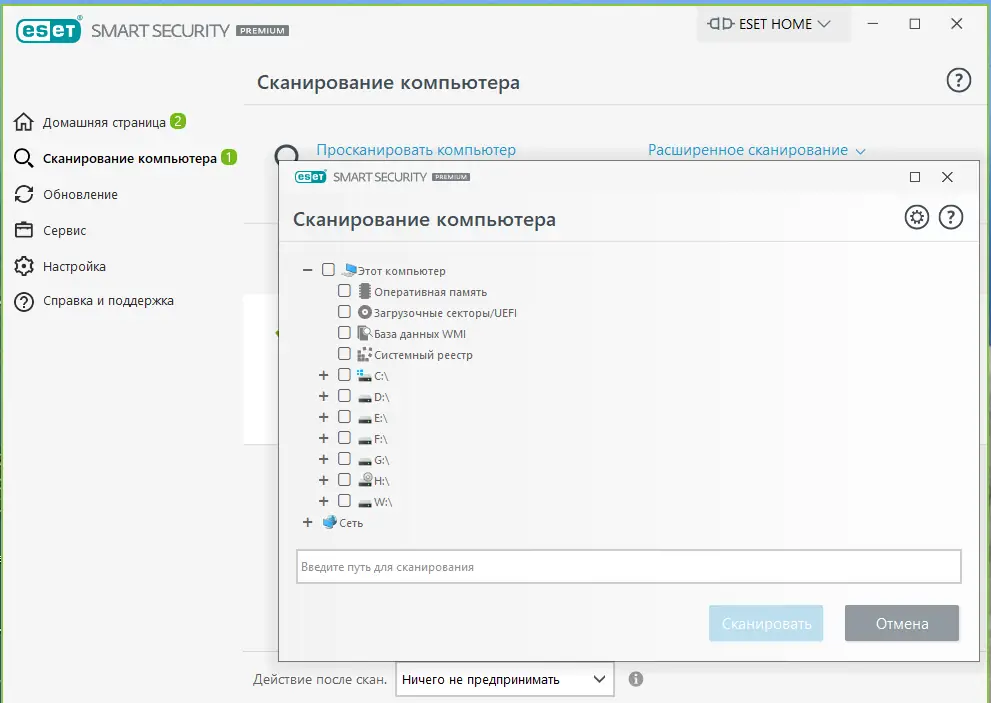The image size is (991, 703).
Task: Expand the D:\ drive node
Action: (323, 396)
